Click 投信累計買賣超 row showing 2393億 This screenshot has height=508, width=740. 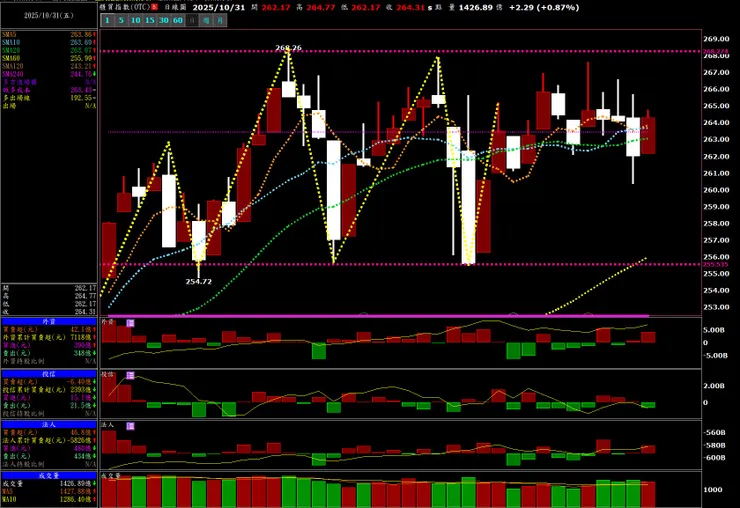pyautogui.click(x=49, y=390)
